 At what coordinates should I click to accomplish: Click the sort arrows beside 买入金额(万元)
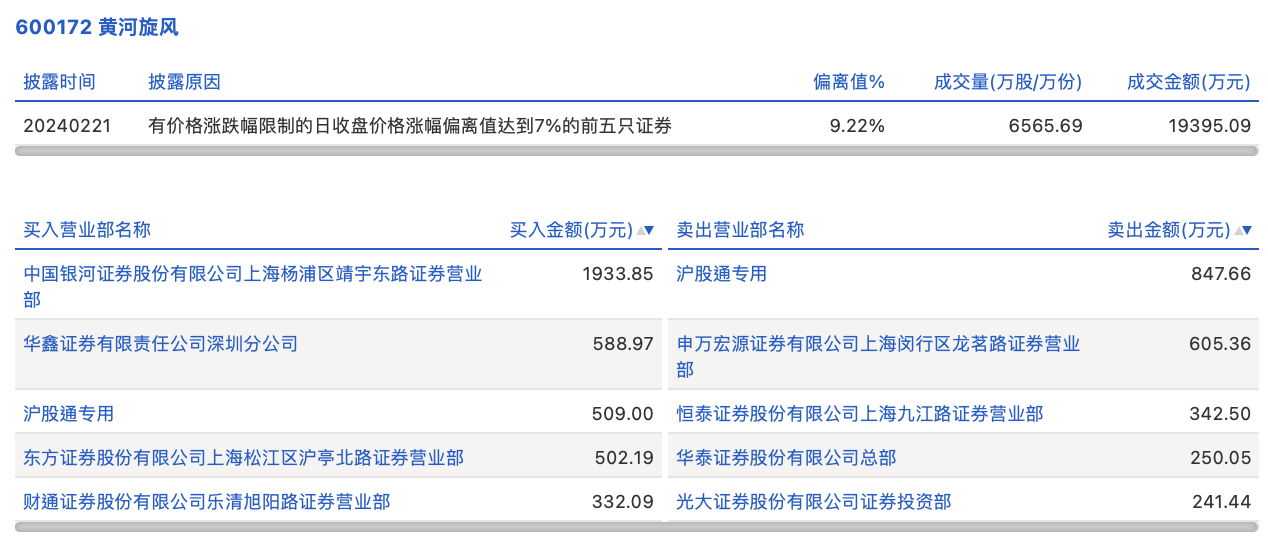645,231
